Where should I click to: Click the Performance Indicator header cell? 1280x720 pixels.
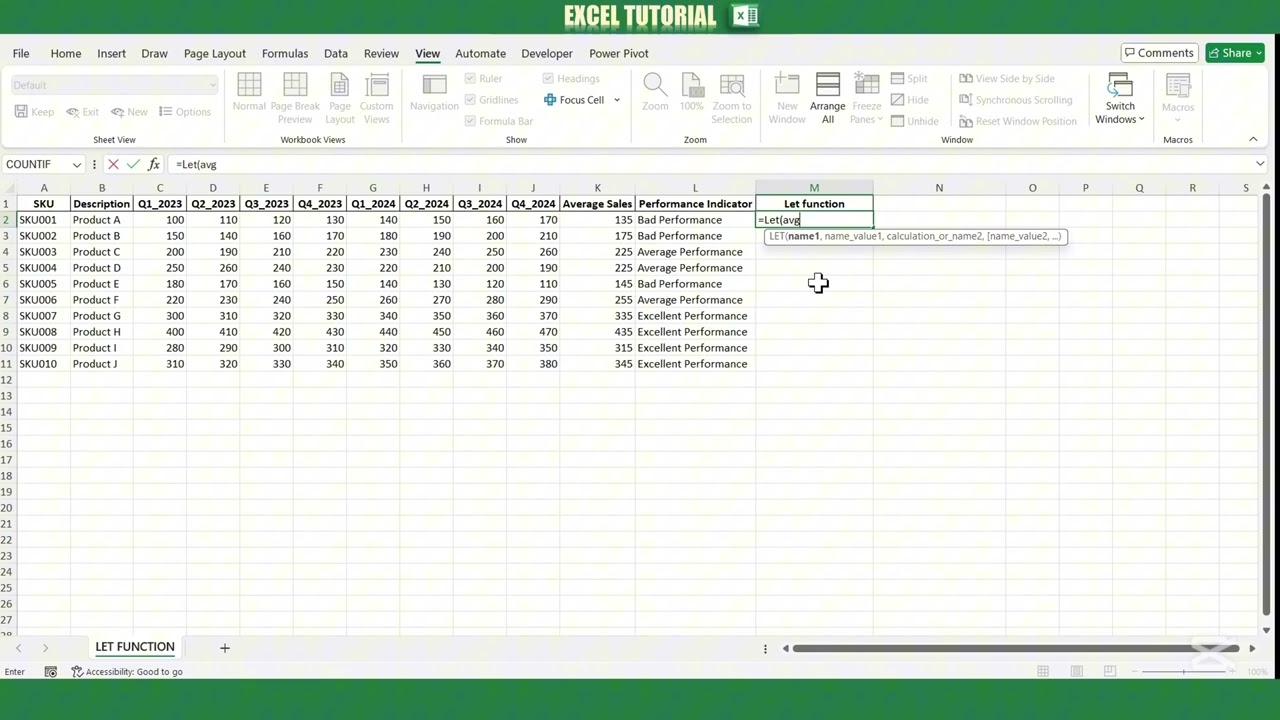click(695, 204)
